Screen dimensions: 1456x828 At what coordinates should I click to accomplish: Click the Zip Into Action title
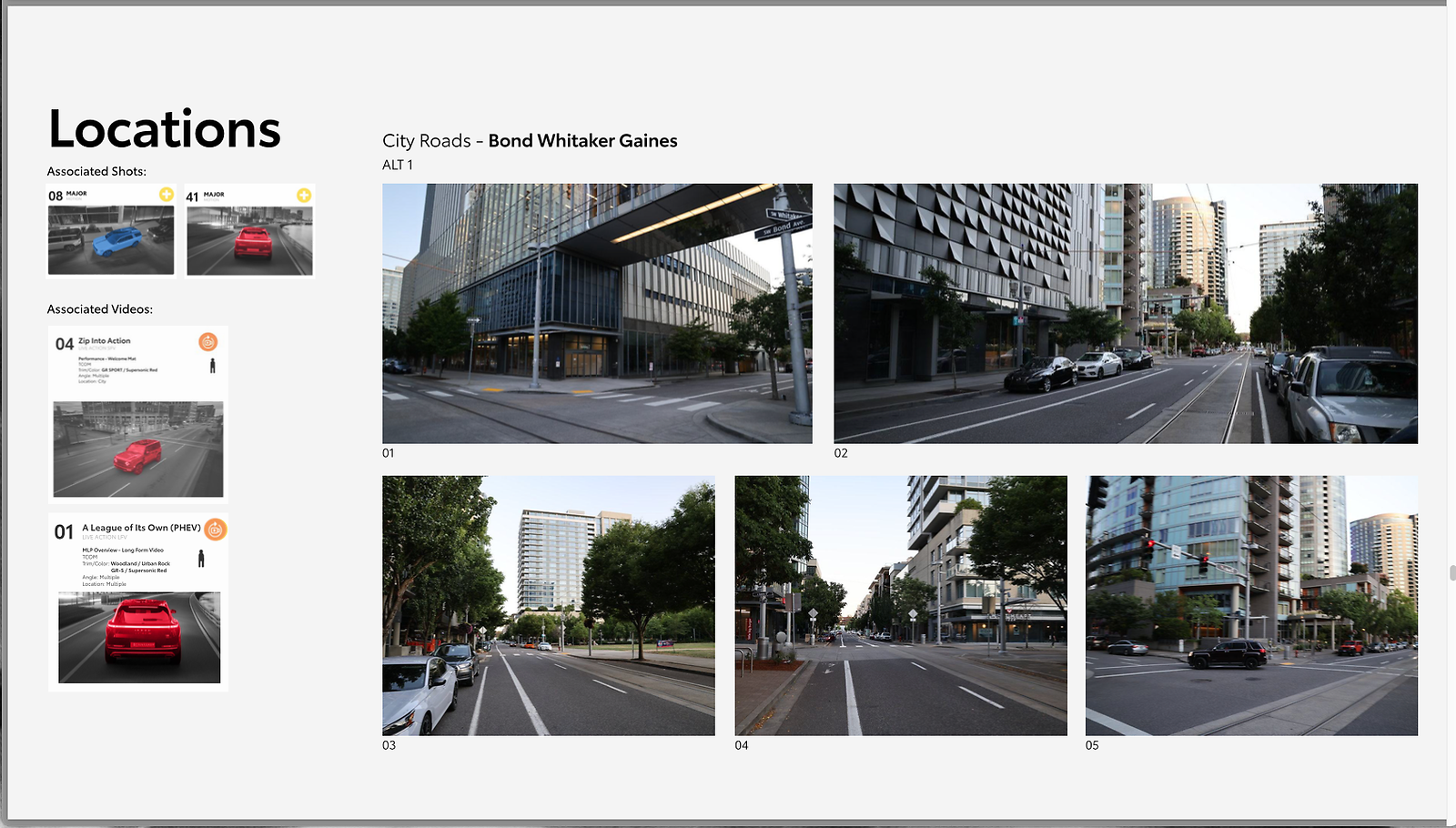coord(105,341)
